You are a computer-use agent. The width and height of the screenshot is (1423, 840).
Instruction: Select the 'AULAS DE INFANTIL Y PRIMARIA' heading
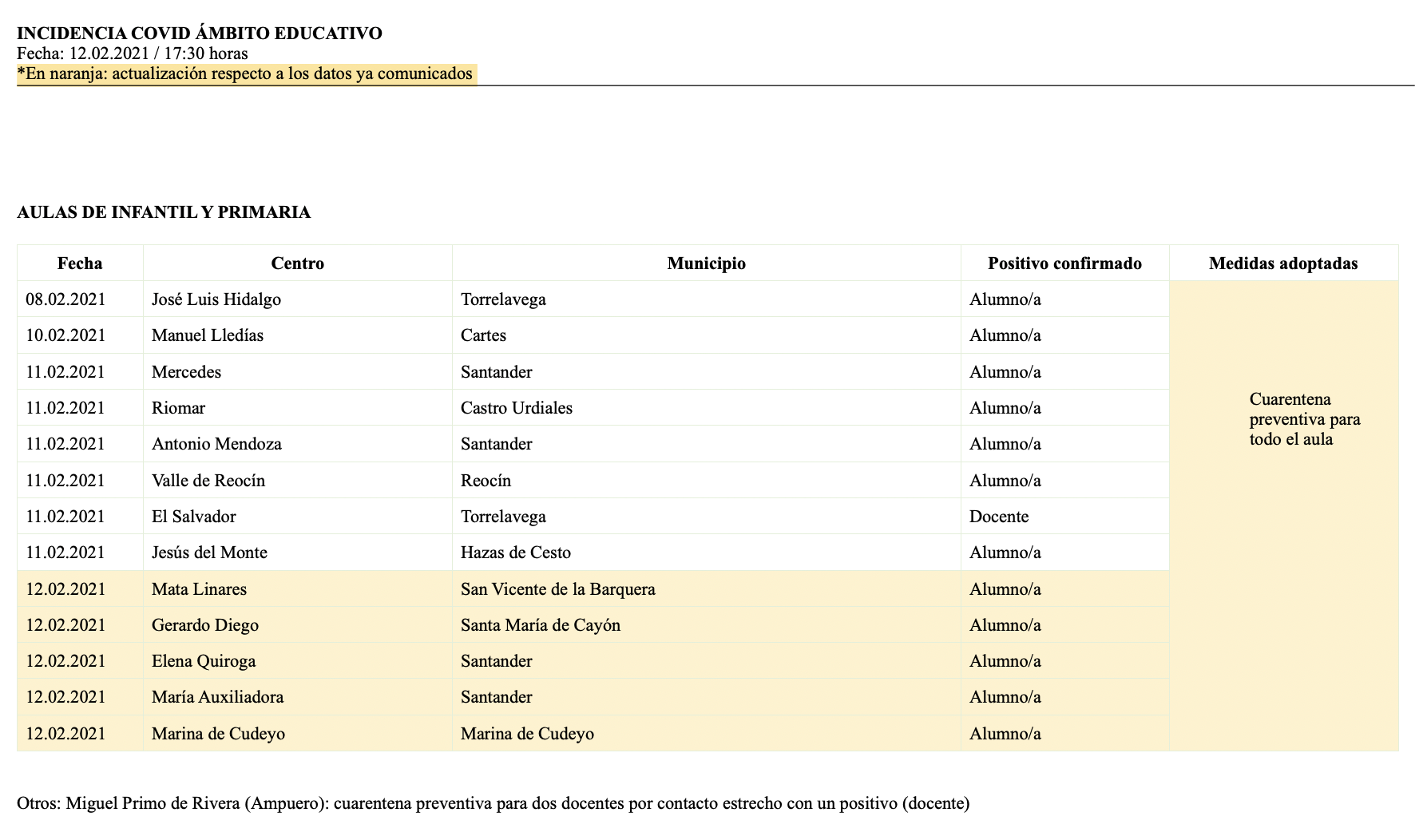pos(164,212)
